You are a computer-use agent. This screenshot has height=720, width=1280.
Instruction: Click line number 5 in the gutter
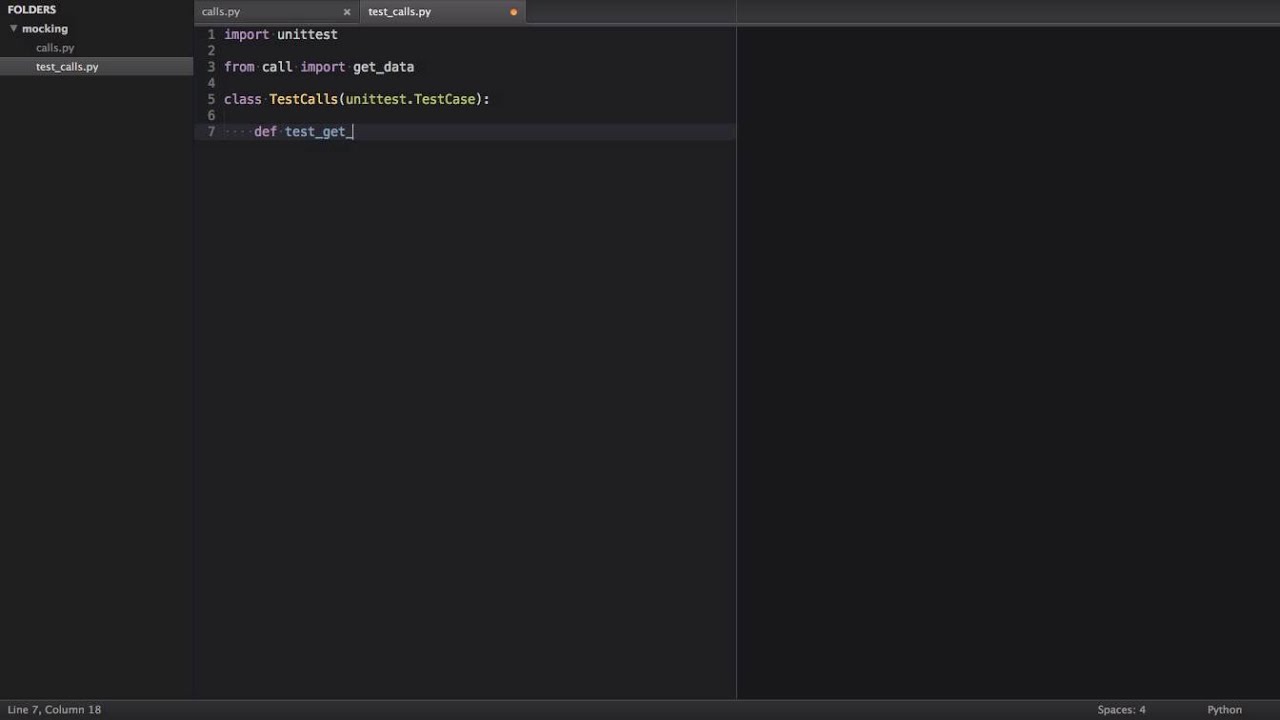(211, 99)
